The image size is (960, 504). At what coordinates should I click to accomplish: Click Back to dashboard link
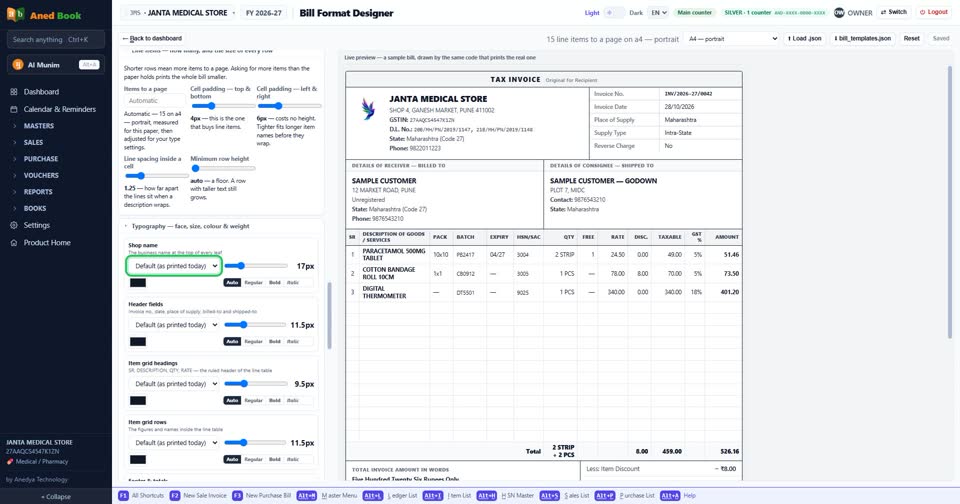point(152,38)
